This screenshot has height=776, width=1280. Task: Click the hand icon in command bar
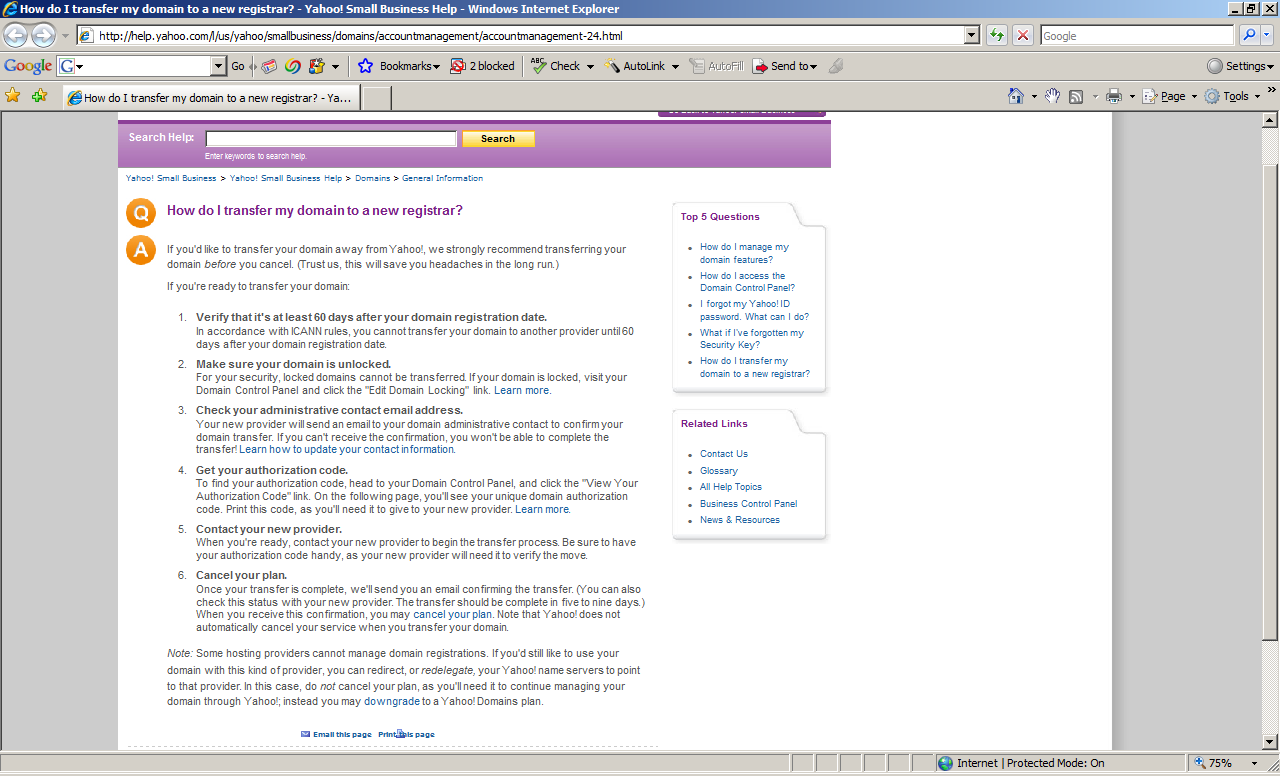coord(1052,96)
